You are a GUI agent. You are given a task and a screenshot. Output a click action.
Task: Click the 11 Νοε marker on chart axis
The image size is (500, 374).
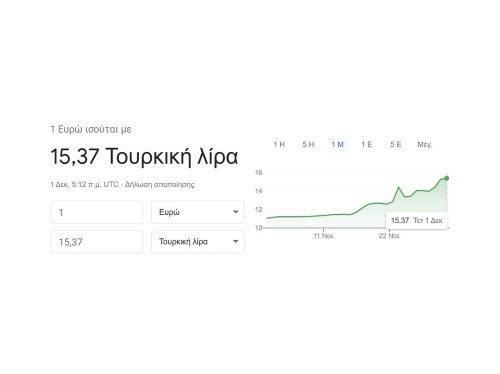click(x=323, y=236)
